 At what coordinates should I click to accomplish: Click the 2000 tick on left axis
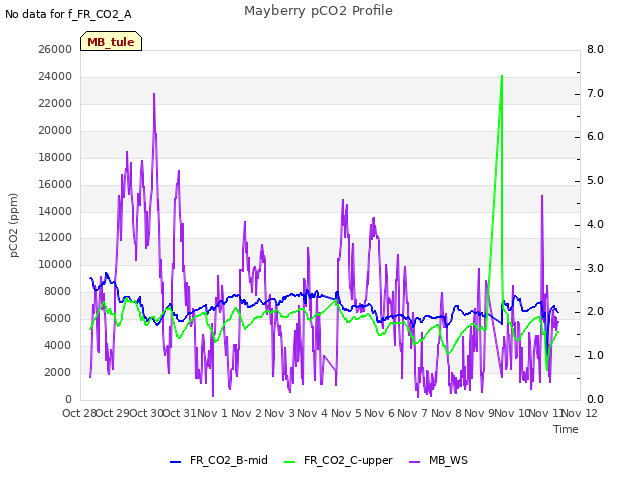(x=58, y=372)
